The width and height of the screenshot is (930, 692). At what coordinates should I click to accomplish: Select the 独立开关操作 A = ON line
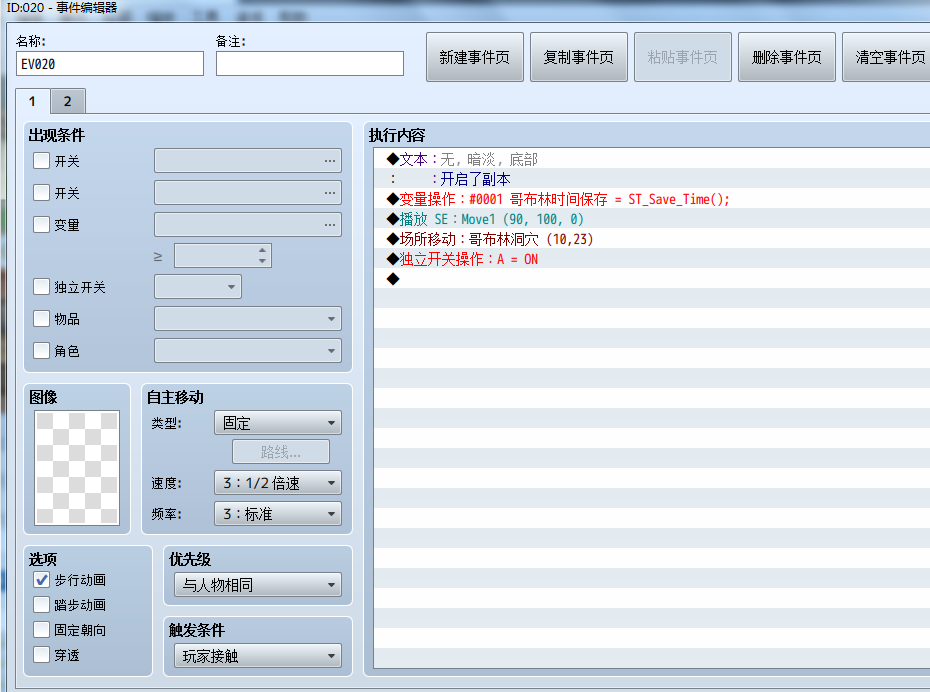652,259
